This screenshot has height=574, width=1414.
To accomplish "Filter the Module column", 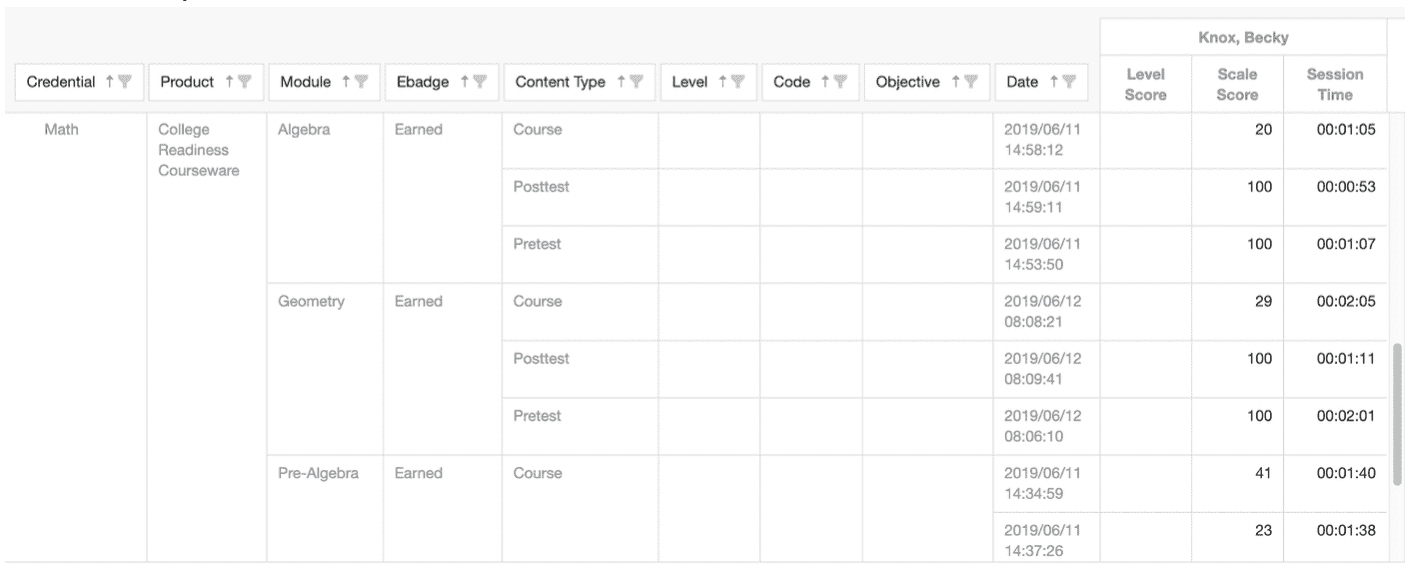I will tap(361, 82).
